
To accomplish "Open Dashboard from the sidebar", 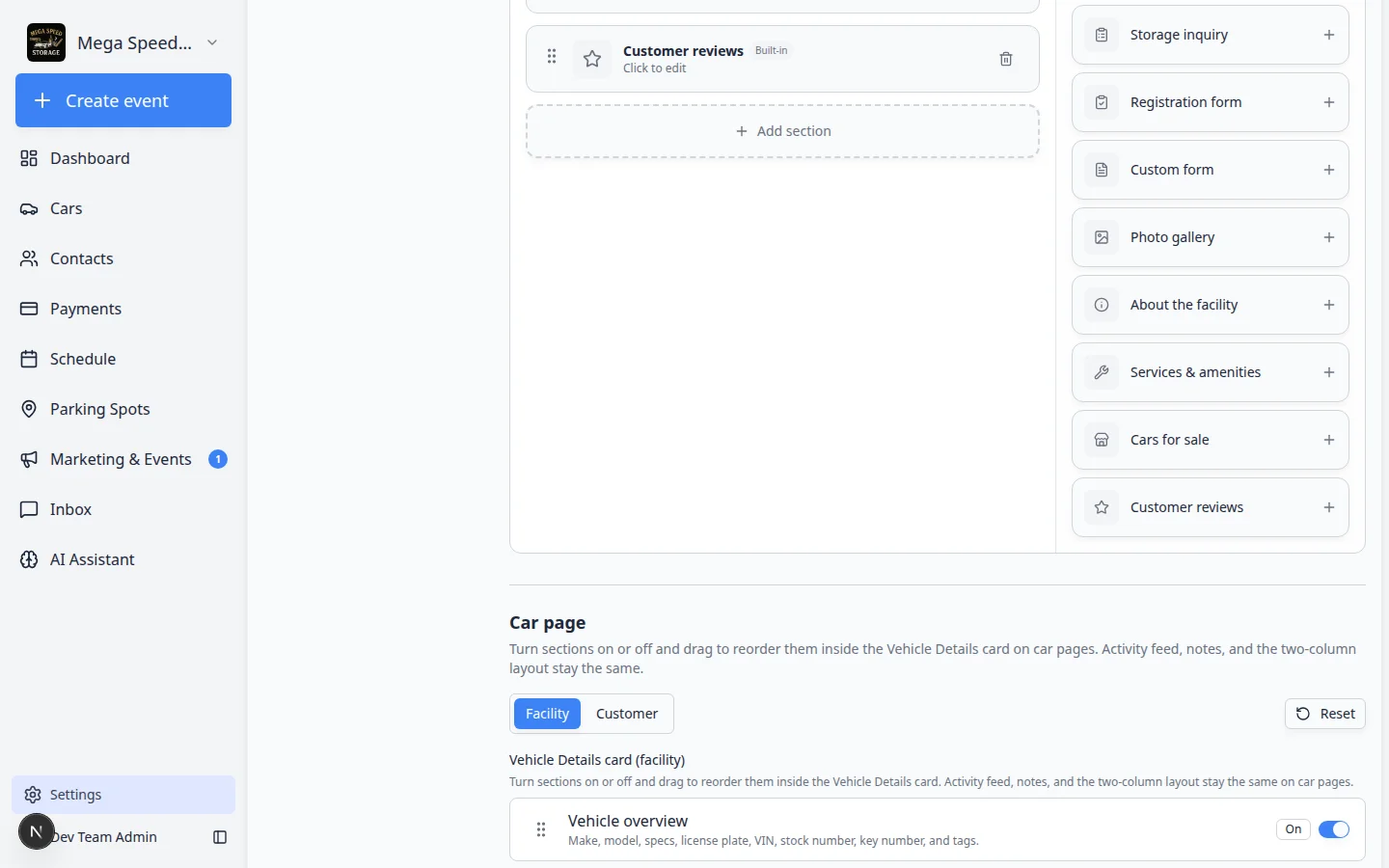I will (x=123, y=158).
